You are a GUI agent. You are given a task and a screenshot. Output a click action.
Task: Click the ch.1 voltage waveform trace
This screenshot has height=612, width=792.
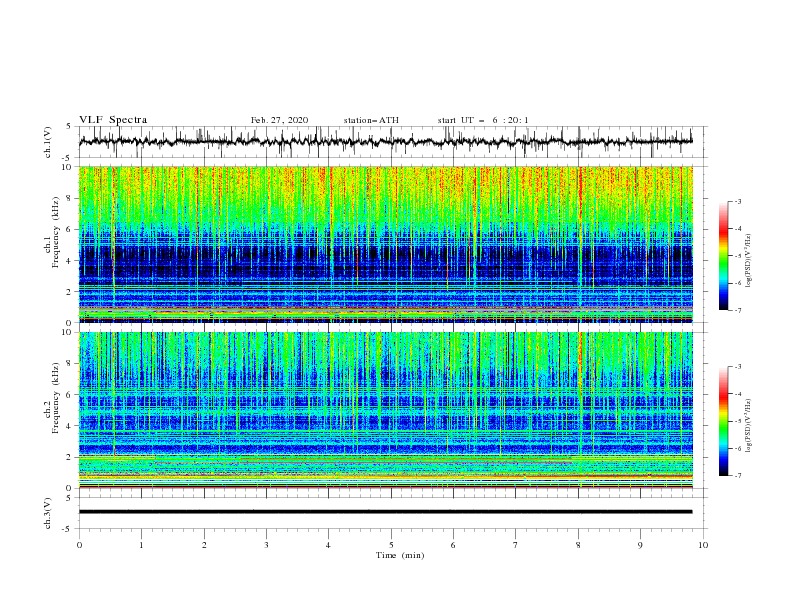(385, 142)
